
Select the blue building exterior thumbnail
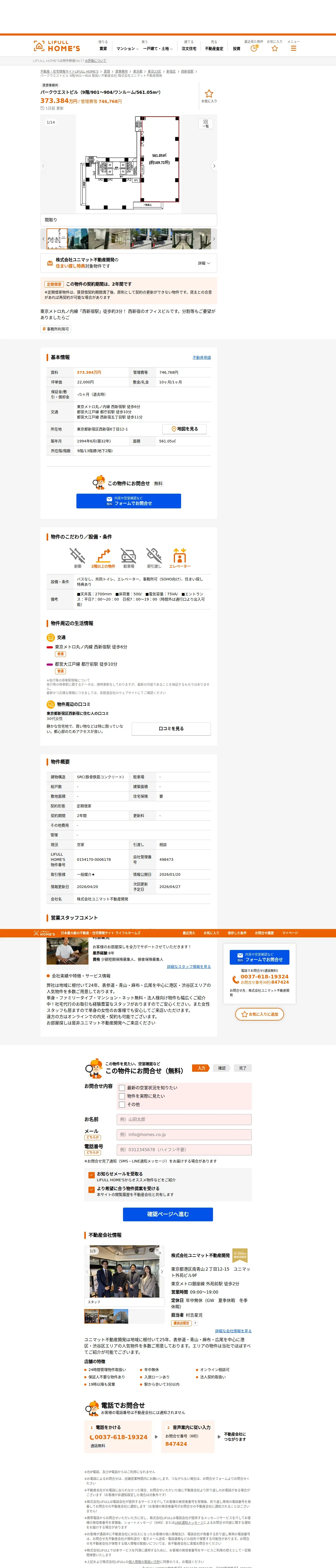click(x=78, y=239)
